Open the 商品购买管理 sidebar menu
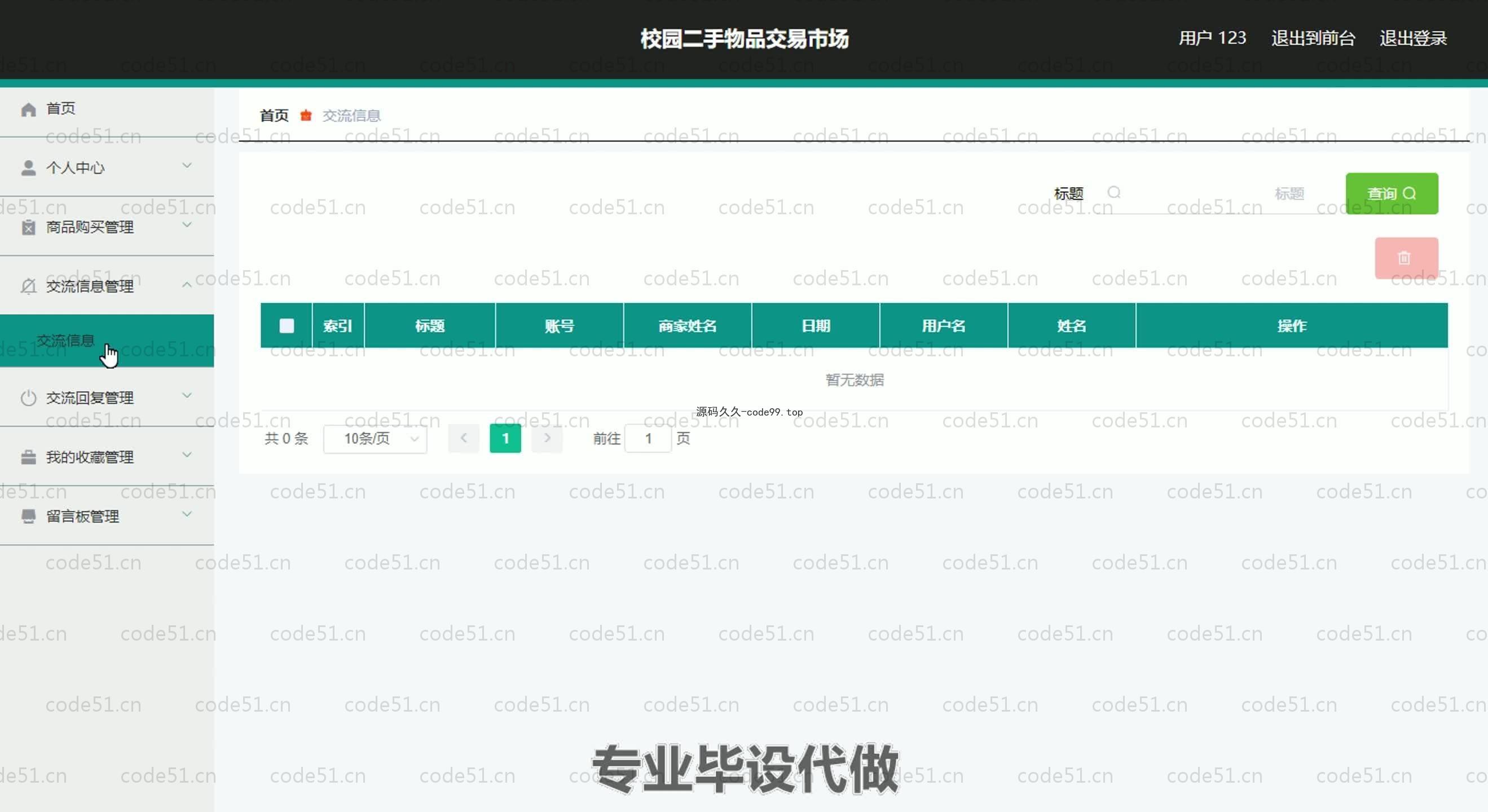This screenshot has height=812, width=1488. pyautogui.click(x=107, y=227)
